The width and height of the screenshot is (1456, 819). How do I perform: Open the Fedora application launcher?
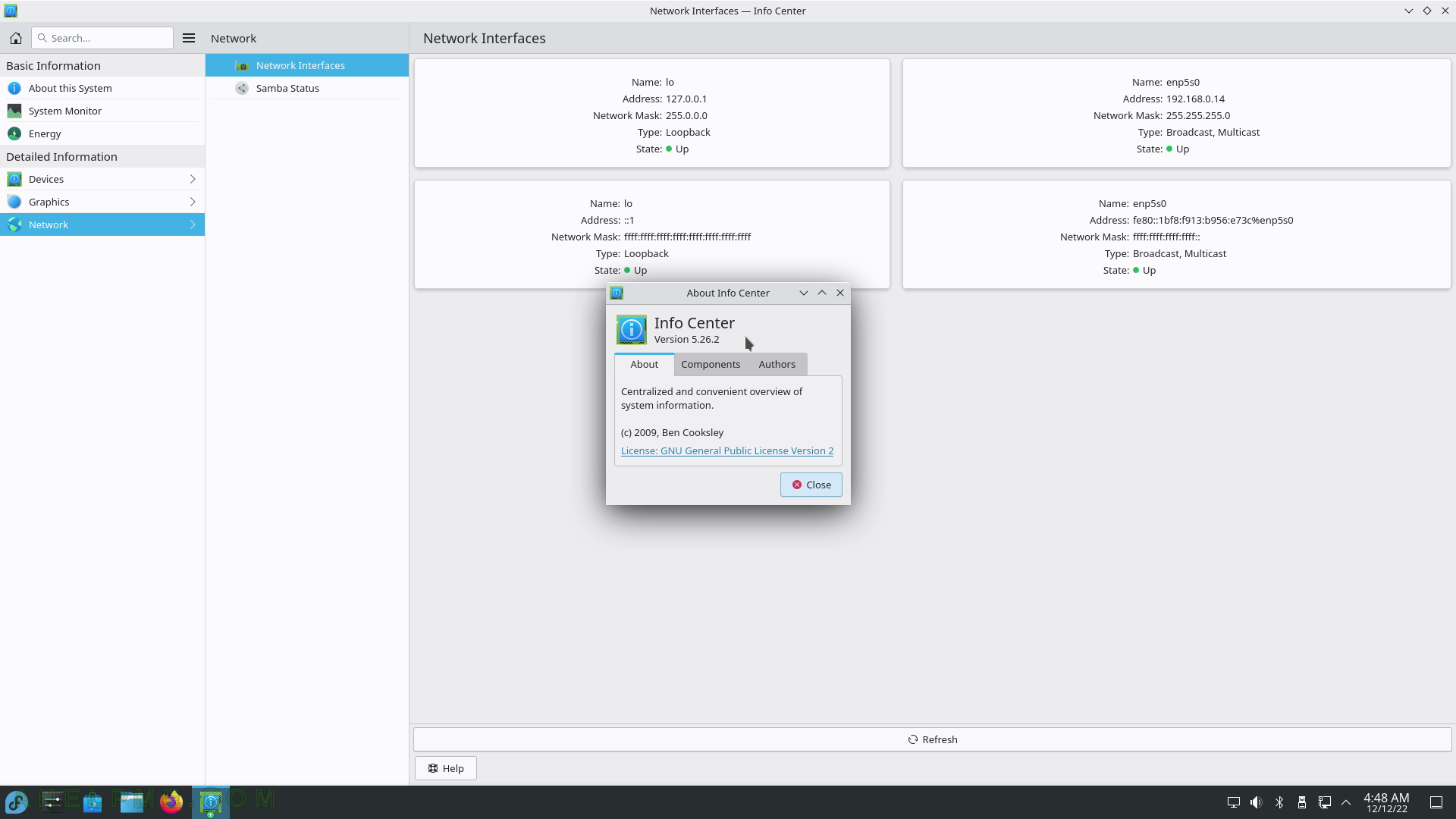(17, 802)
